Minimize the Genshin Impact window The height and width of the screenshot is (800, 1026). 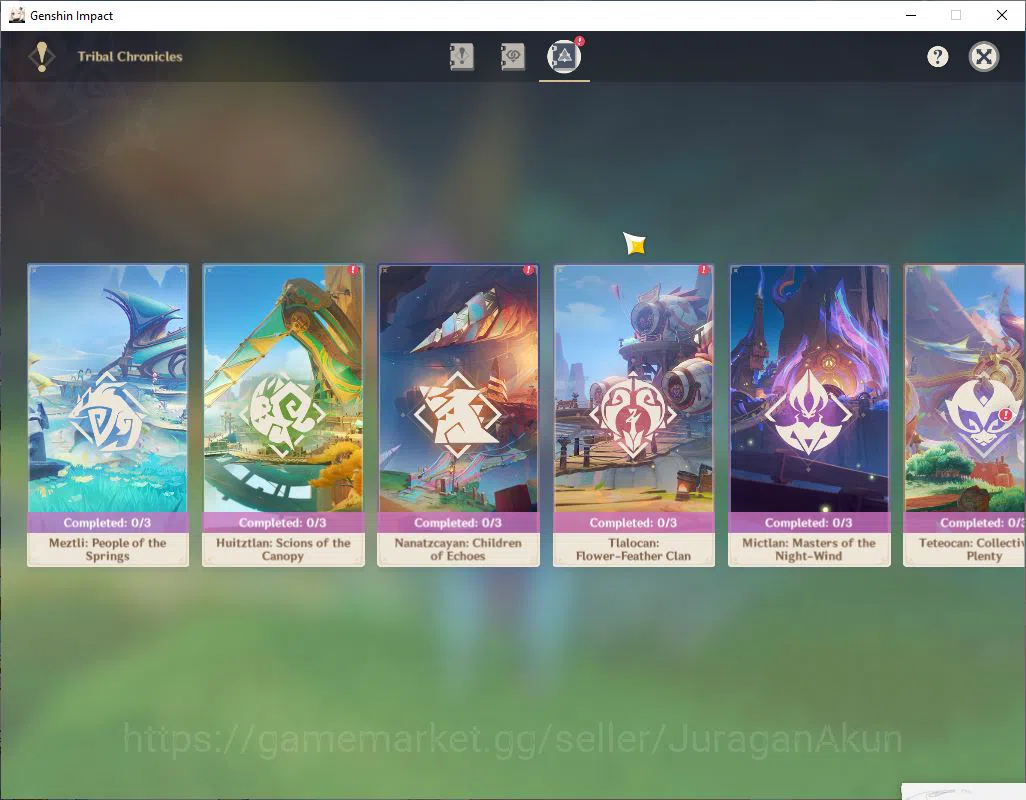pos(911,15)
